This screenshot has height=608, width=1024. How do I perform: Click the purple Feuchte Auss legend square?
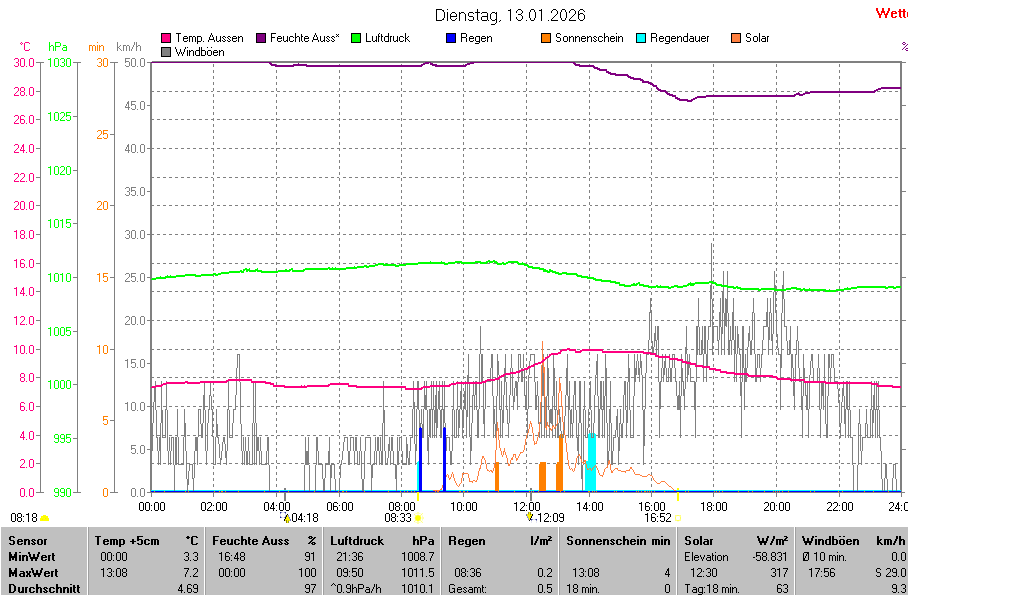point(262,39)
